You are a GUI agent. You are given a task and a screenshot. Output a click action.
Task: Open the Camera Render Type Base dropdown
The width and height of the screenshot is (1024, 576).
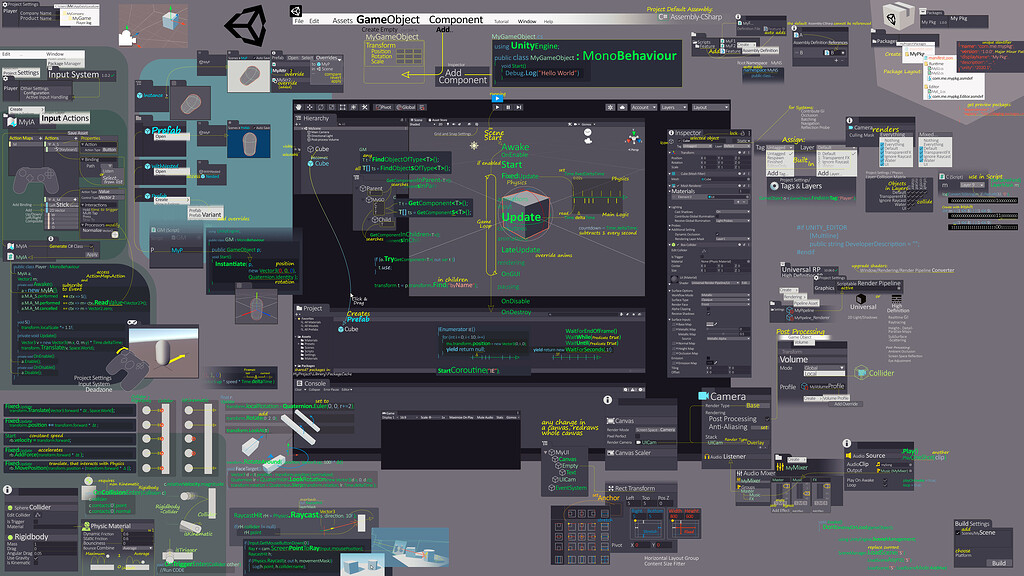point(757,406)
